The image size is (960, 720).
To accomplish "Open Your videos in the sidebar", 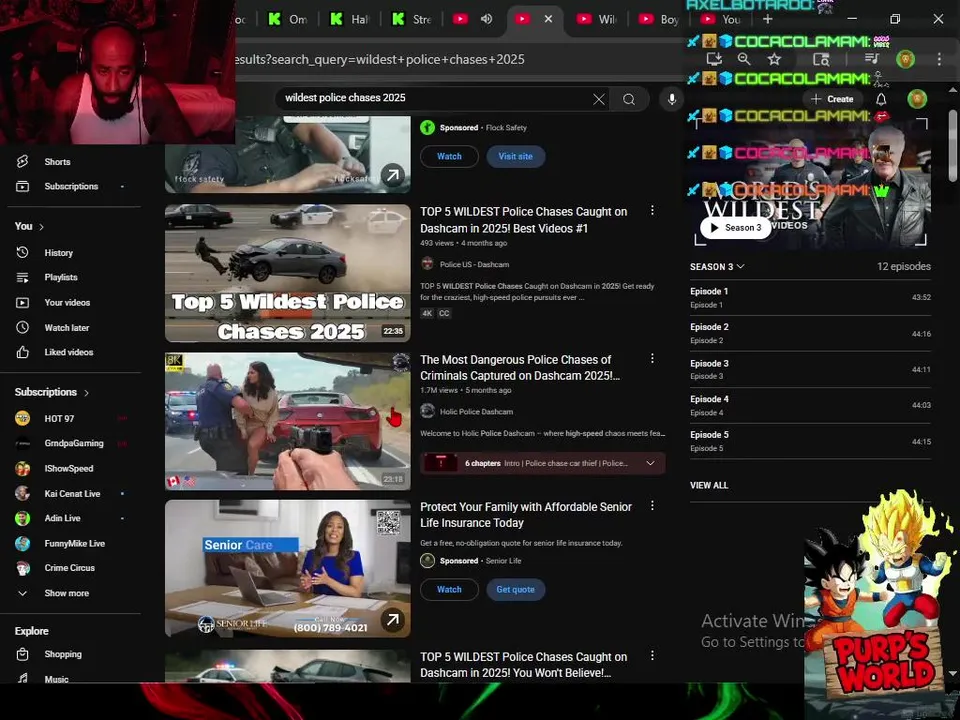I will (x=67, y=302).
